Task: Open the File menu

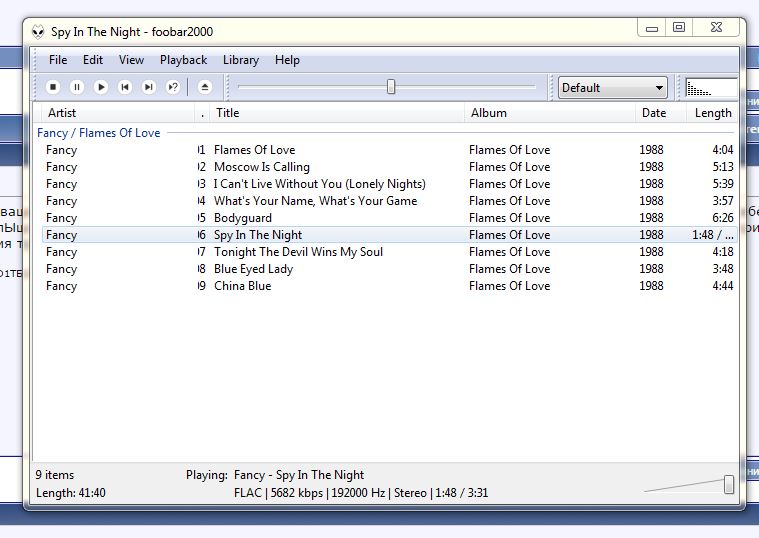Action: tap(58, 60)
